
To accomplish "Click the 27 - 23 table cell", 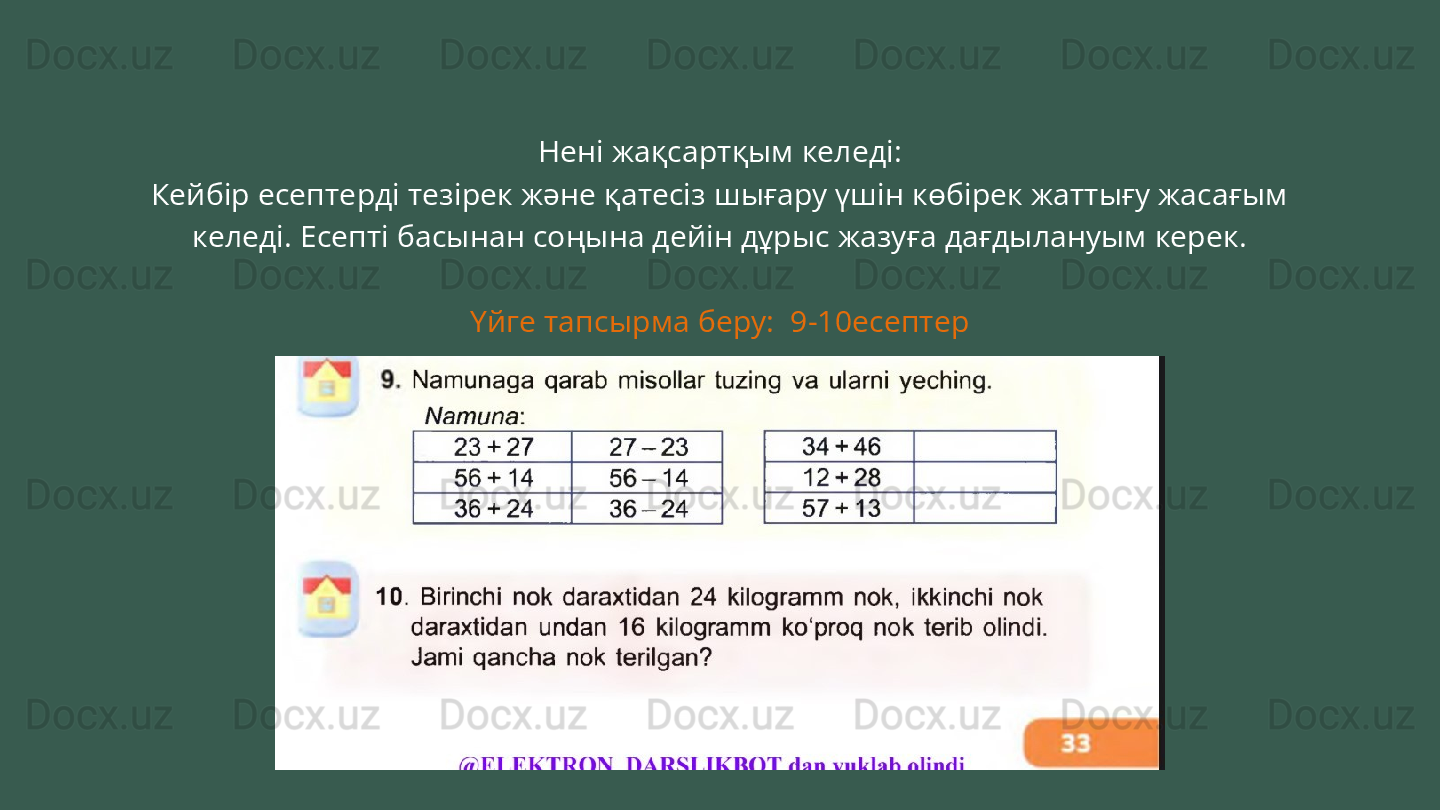I will (x=646, y=446).
